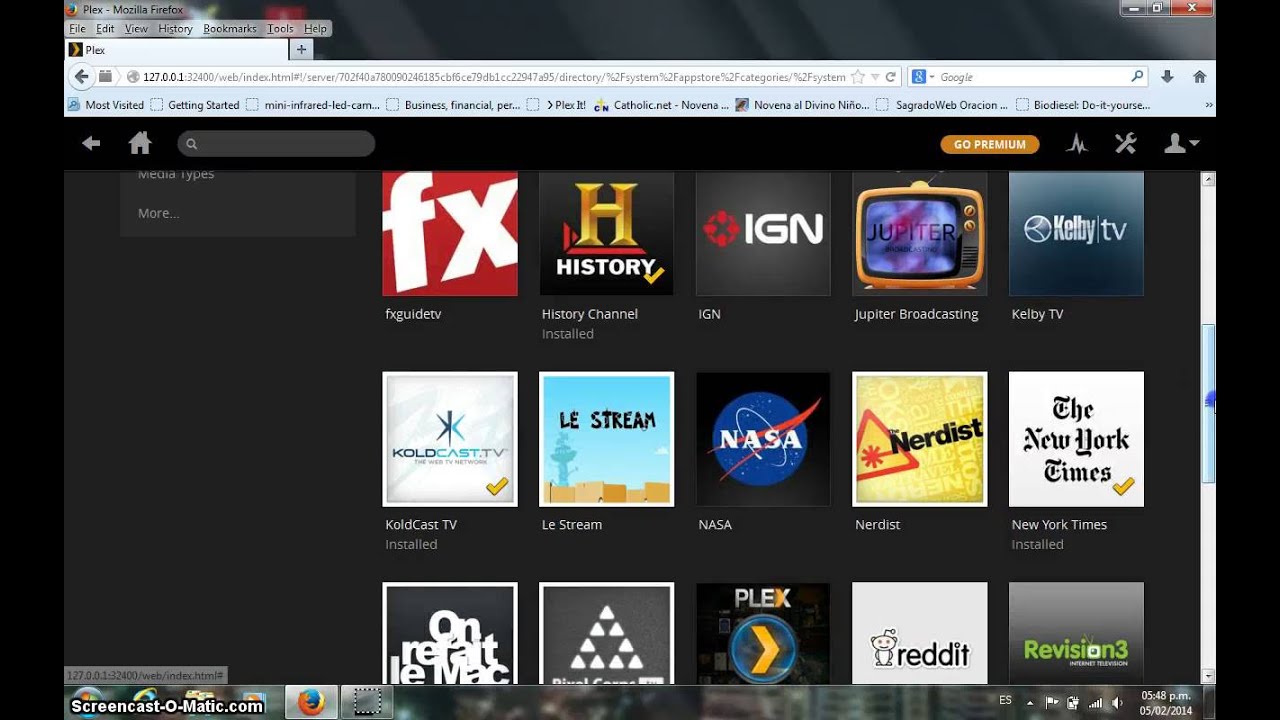
Task: Click the Kelby TV title link
Action: [1037, 314]
